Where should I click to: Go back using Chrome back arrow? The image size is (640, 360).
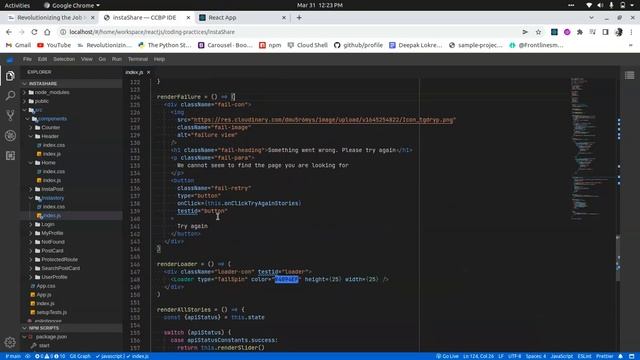[x=9, y=32]
